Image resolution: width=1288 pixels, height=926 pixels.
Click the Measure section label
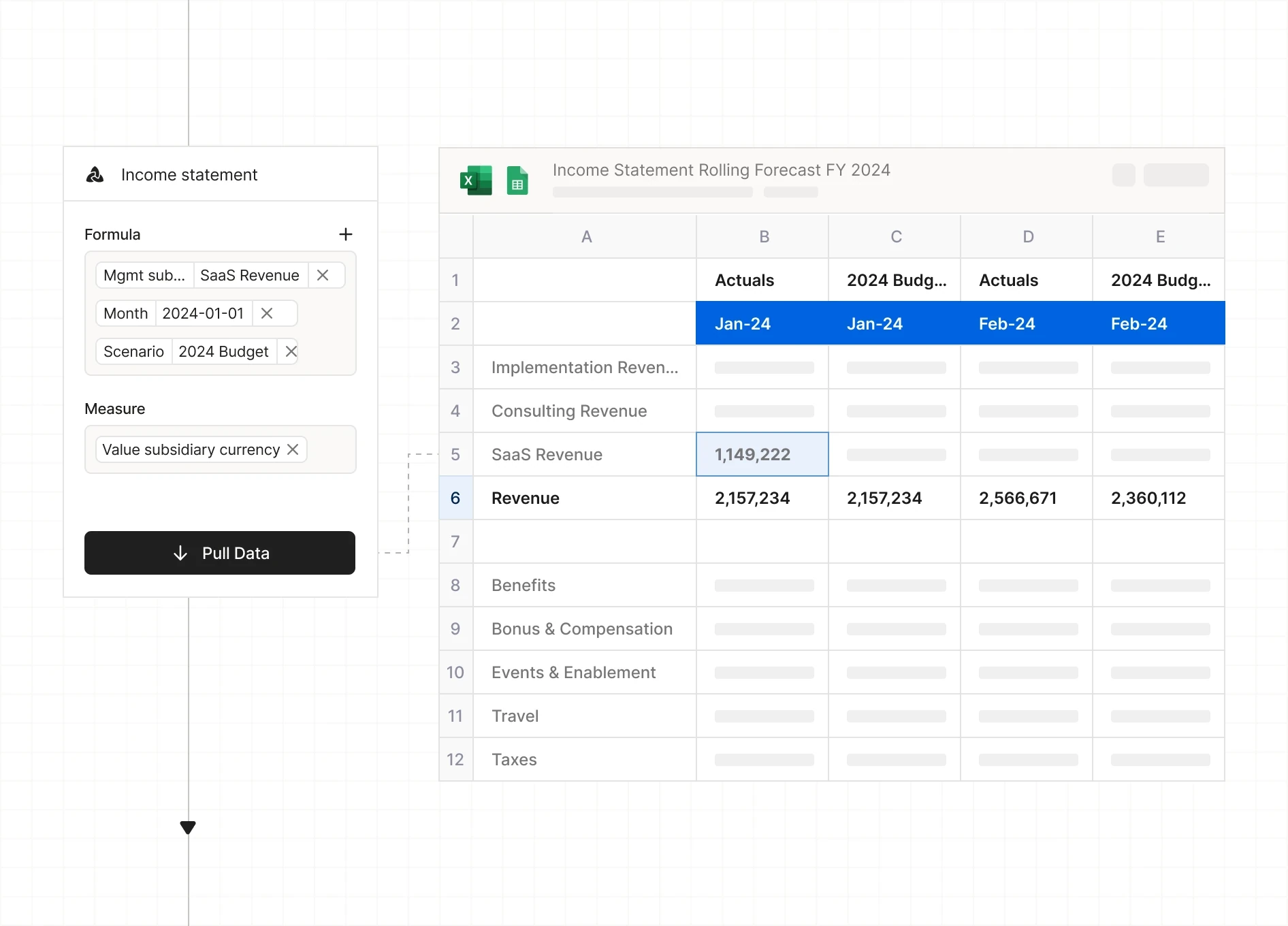(114, 409)
